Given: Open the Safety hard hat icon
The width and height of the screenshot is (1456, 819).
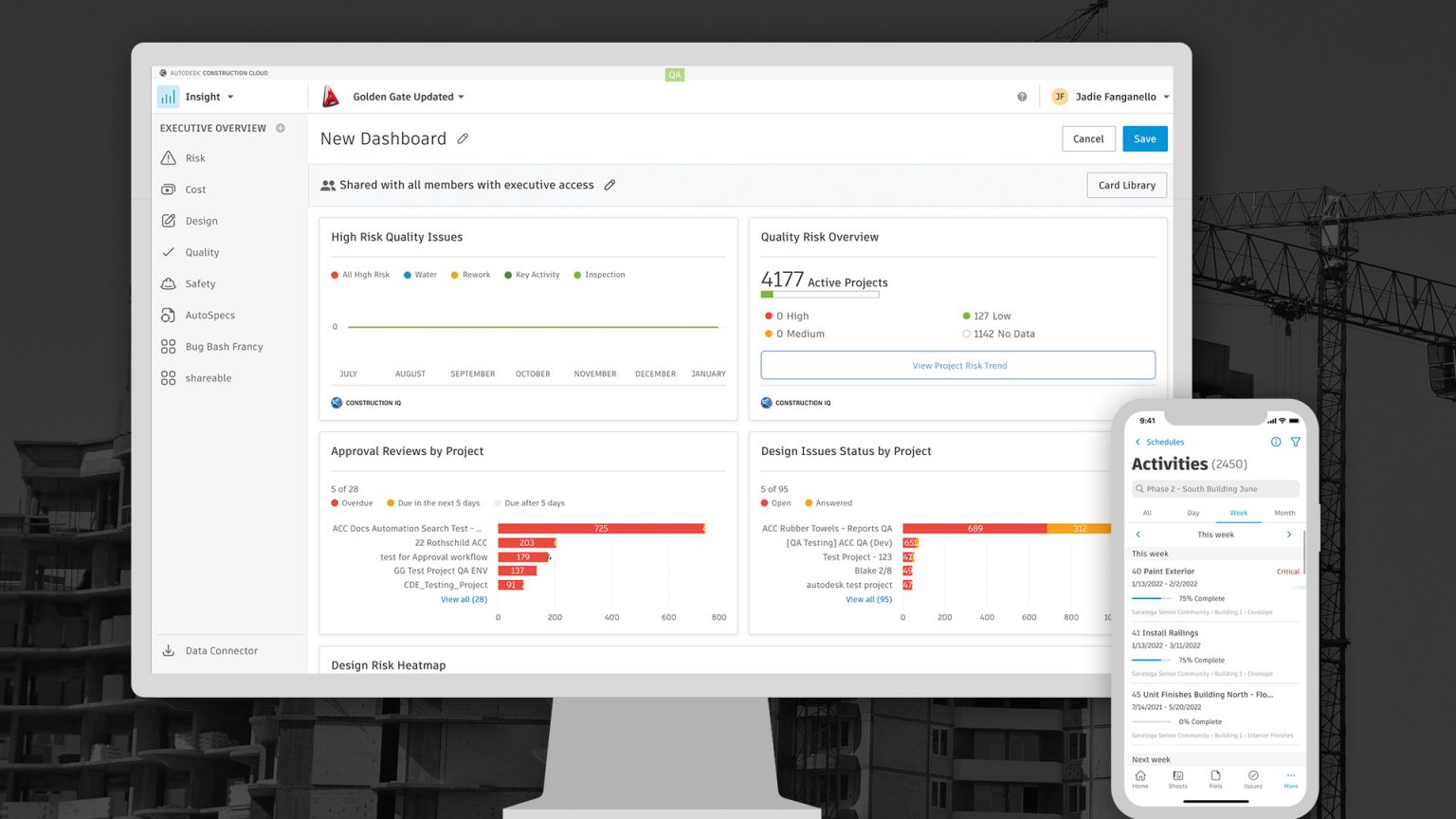Looking at the screenshot, I should (168, 283).
